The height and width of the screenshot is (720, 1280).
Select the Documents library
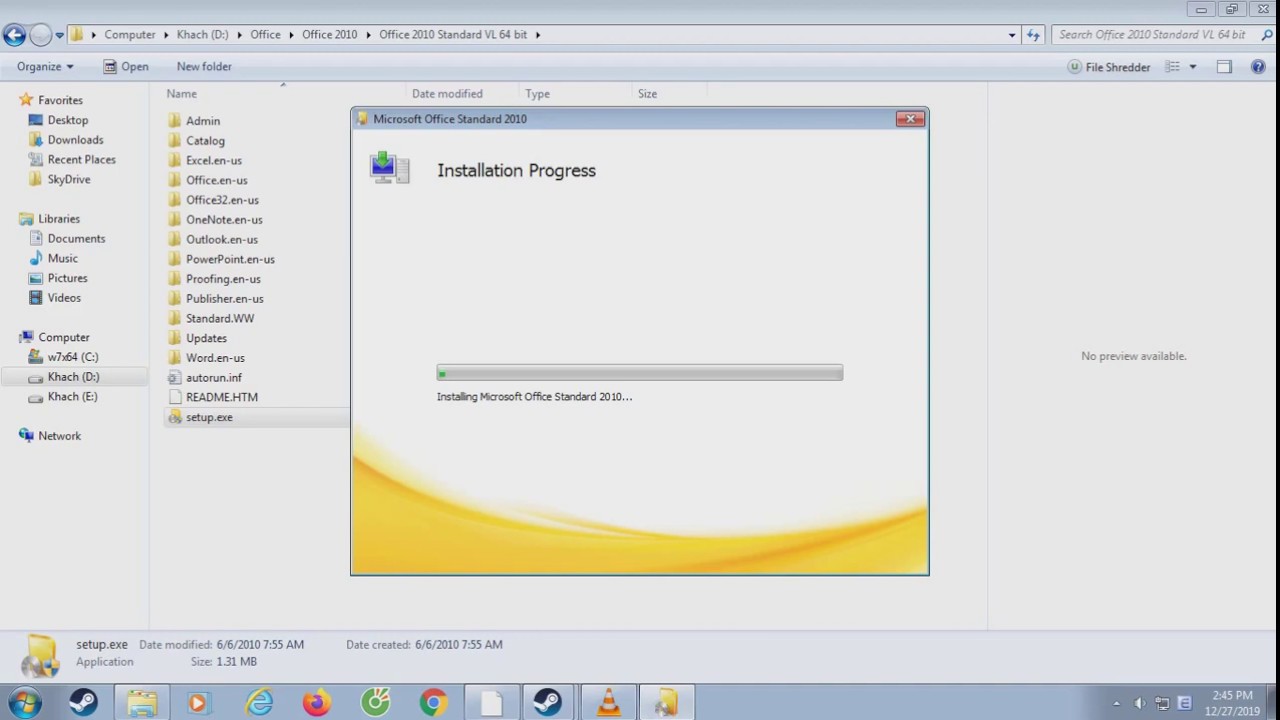pyautogui.click(x=76, y=239)
